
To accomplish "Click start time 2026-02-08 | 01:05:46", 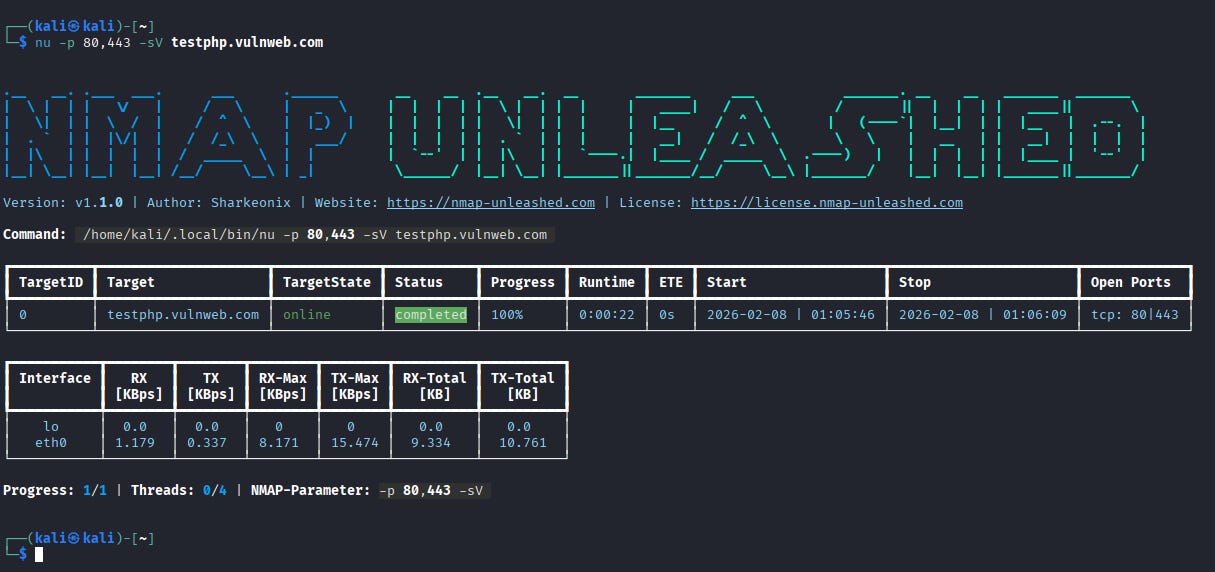I will 791,314.
